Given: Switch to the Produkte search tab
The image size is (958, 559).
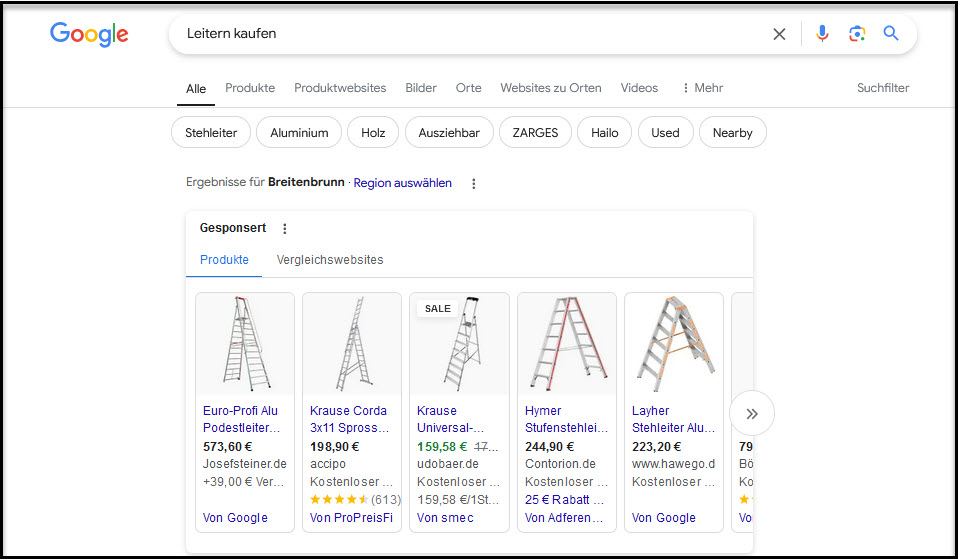Looking at the screenshot, I should pos(250,88).
